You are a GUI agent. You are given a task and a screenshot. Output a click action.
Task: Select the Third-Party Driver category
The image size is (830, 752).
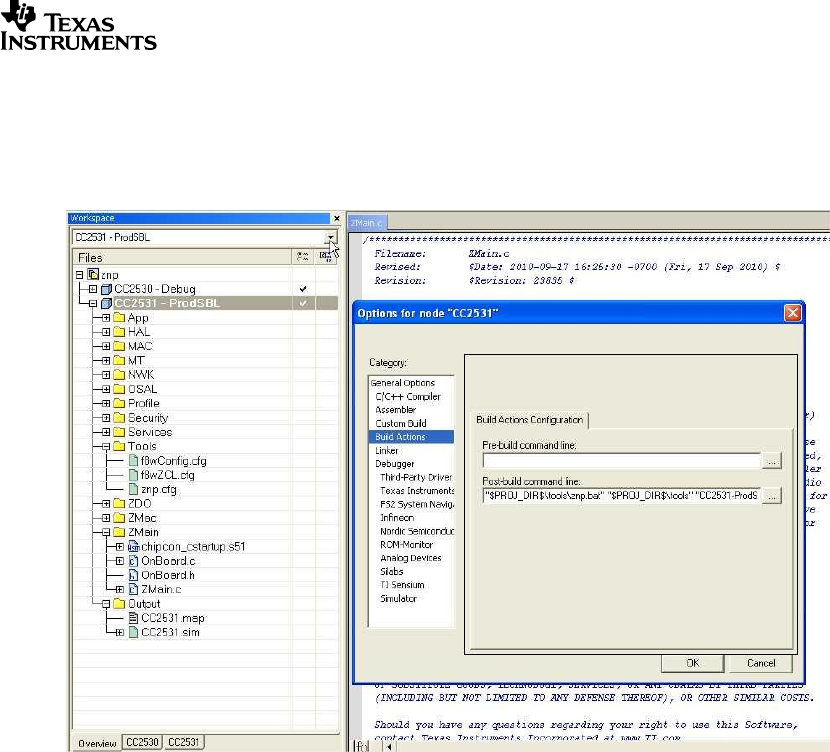[x=416, y=477]
